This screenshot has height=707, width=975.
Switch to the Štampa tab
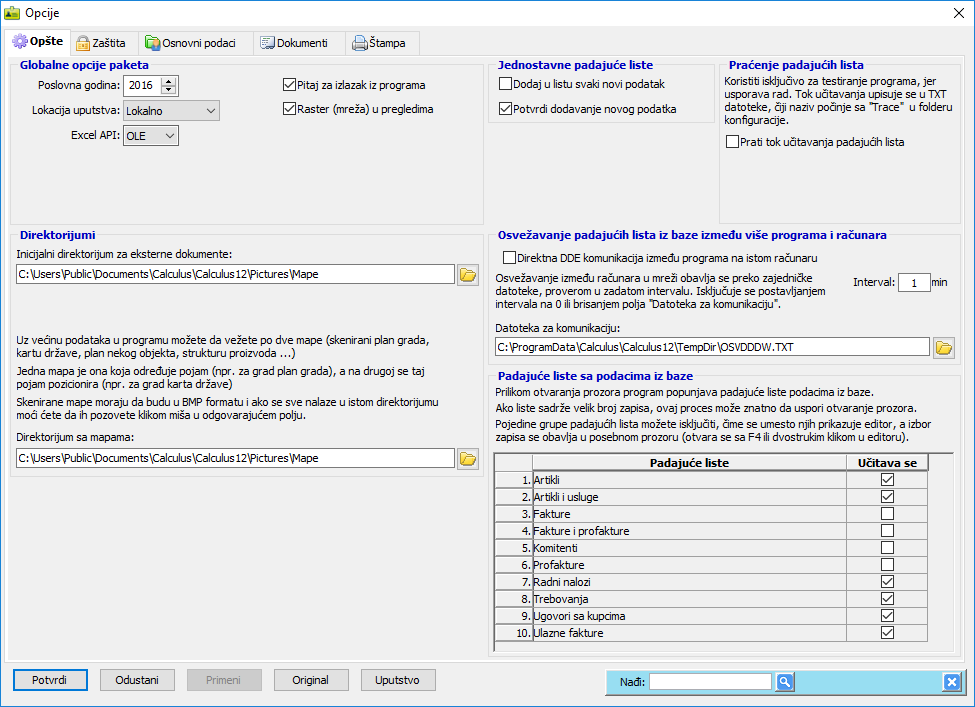pyautogui.click(x=382, y=43)
